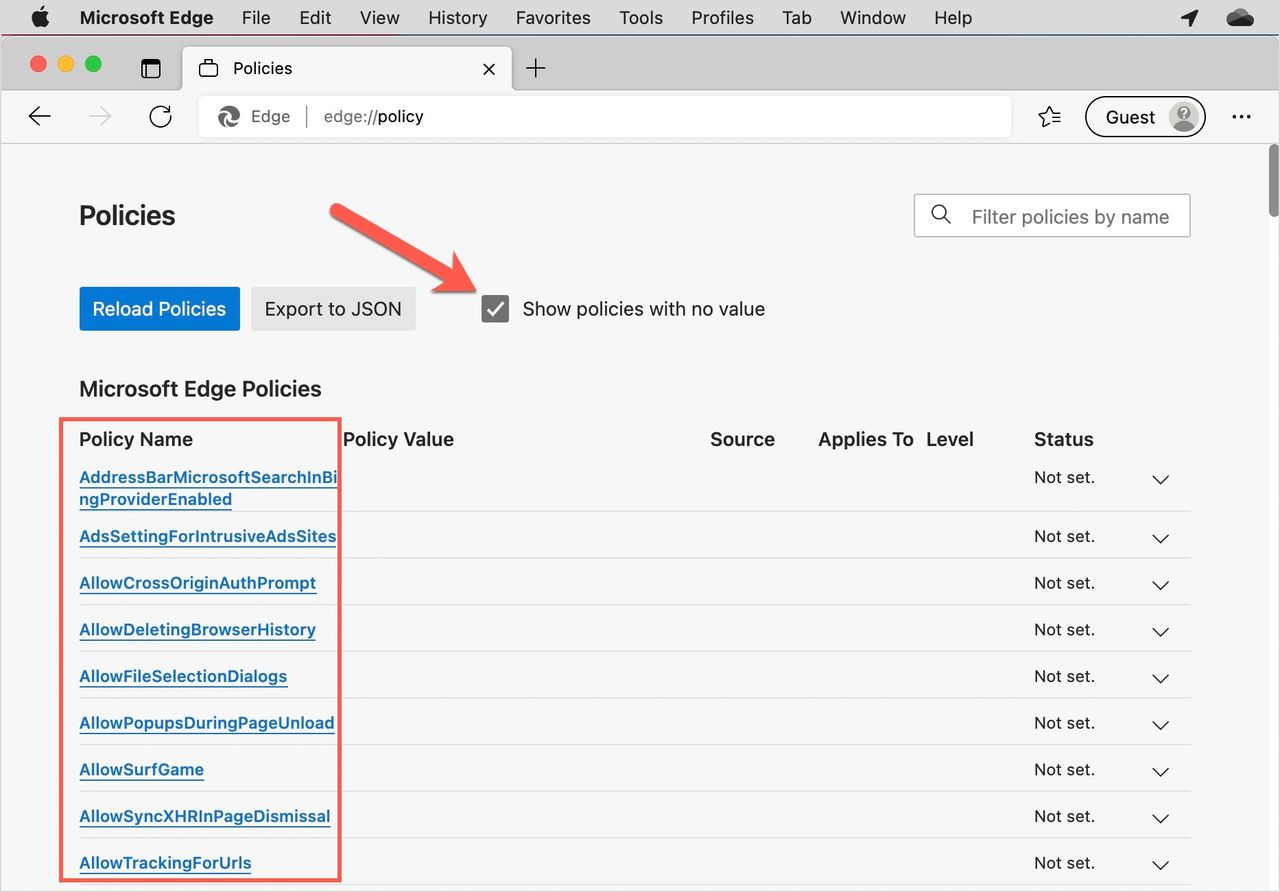Screen dimensions: 1280x892
Task: Open the AllowDeletingBrowserHistory policy link
Action: (197, 630)
